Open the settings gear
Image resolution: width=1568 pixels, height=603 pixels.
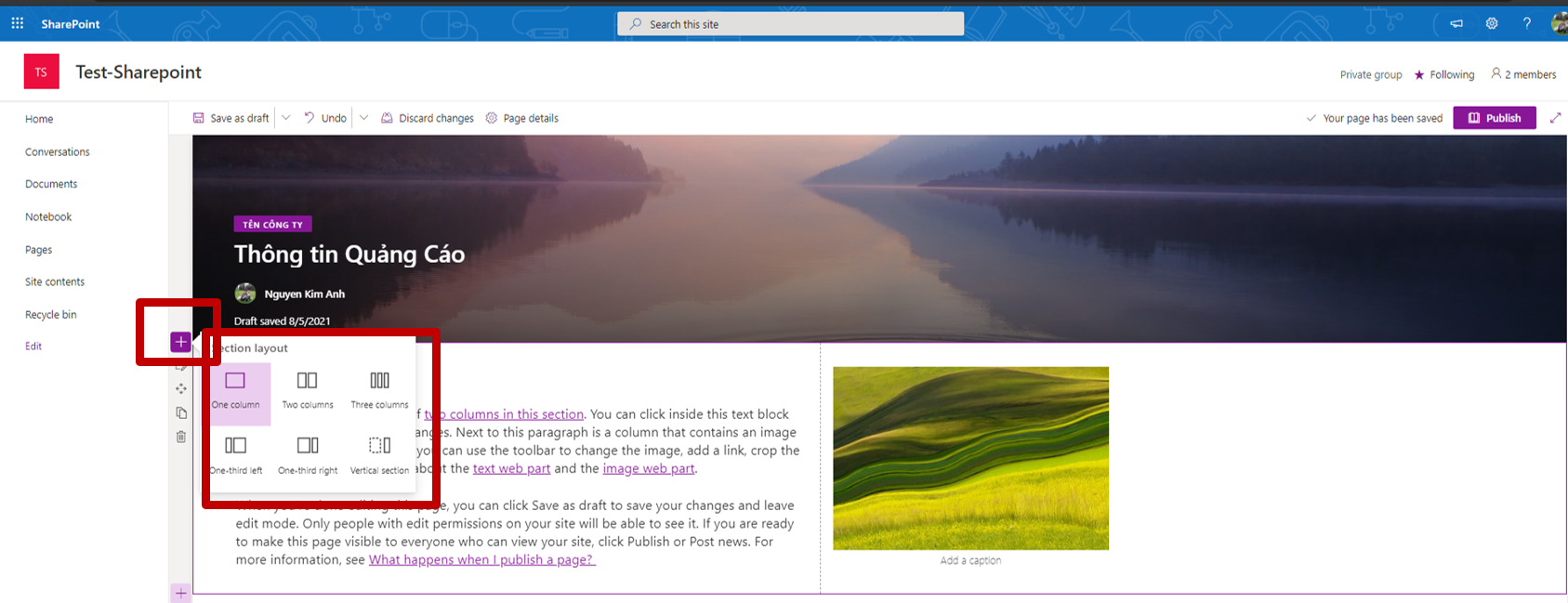coord(1492,24)
